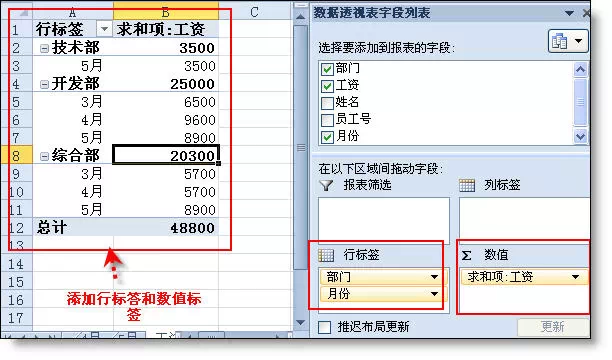Click the 列标签 drop area box

click(x=524, y=220)
